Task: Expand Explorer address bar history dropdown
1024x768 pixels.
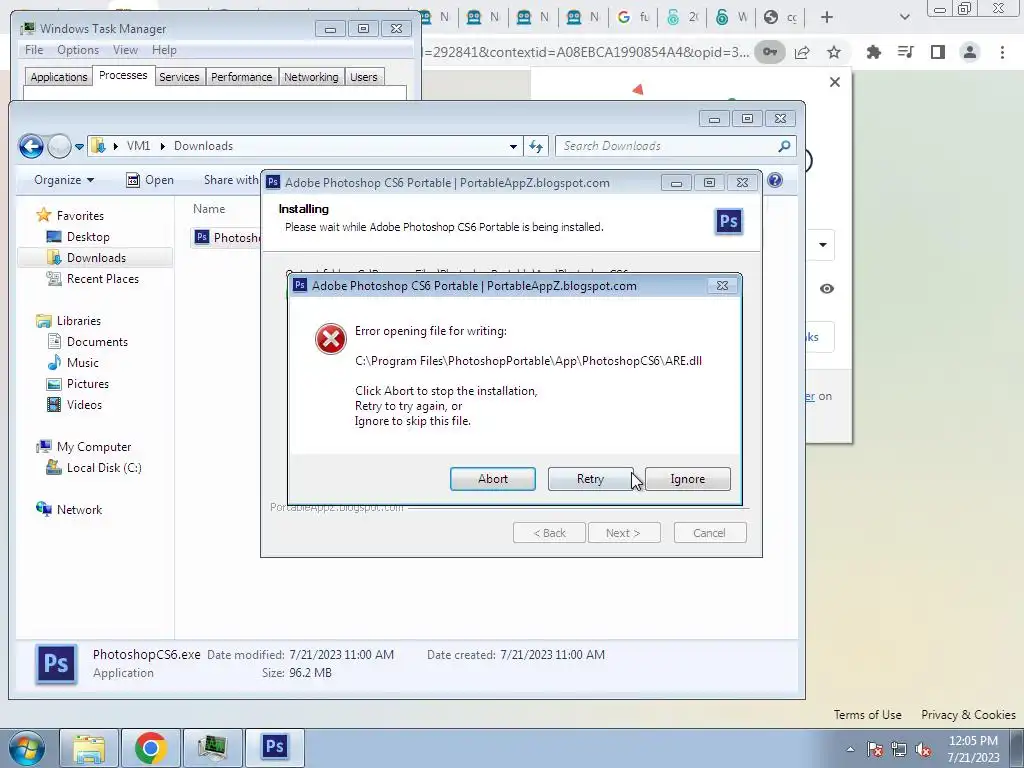Action: click(x=513, y=146)
